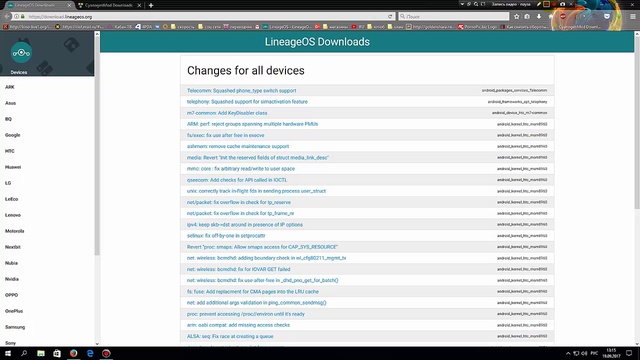640x360 pixels.
Task: Choose OnePlus in the devices list
Action: pyautogui.click(x=14, y=311)
